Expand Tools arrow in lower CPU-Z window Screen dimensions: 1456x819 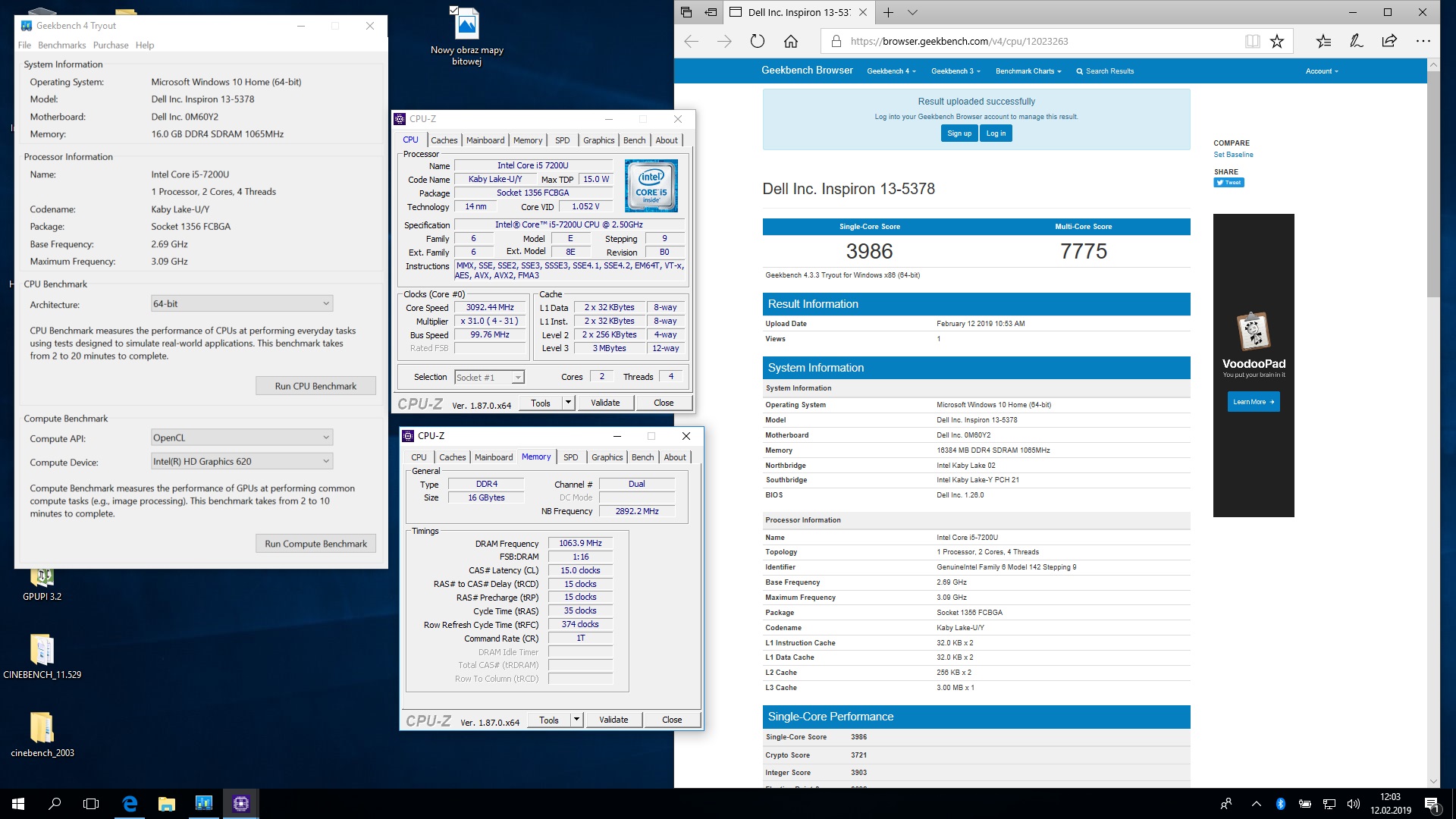(x=576, y=720)
